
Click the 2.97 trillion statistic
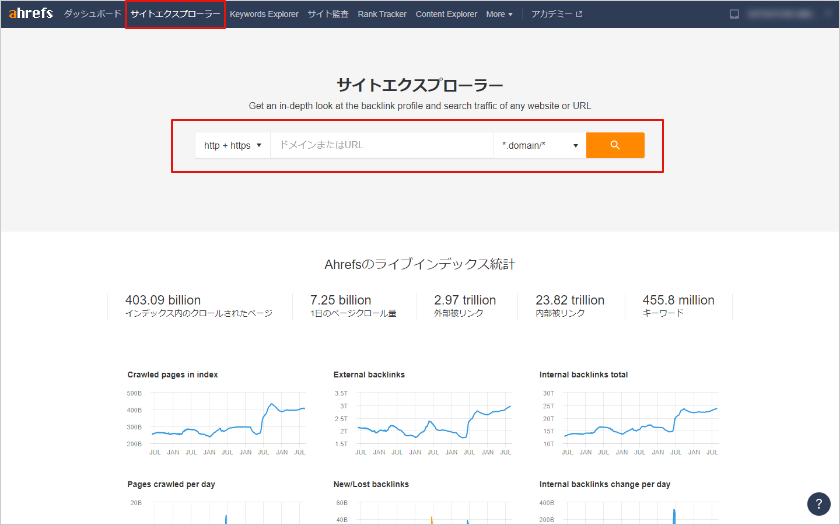tap(465, 300)
